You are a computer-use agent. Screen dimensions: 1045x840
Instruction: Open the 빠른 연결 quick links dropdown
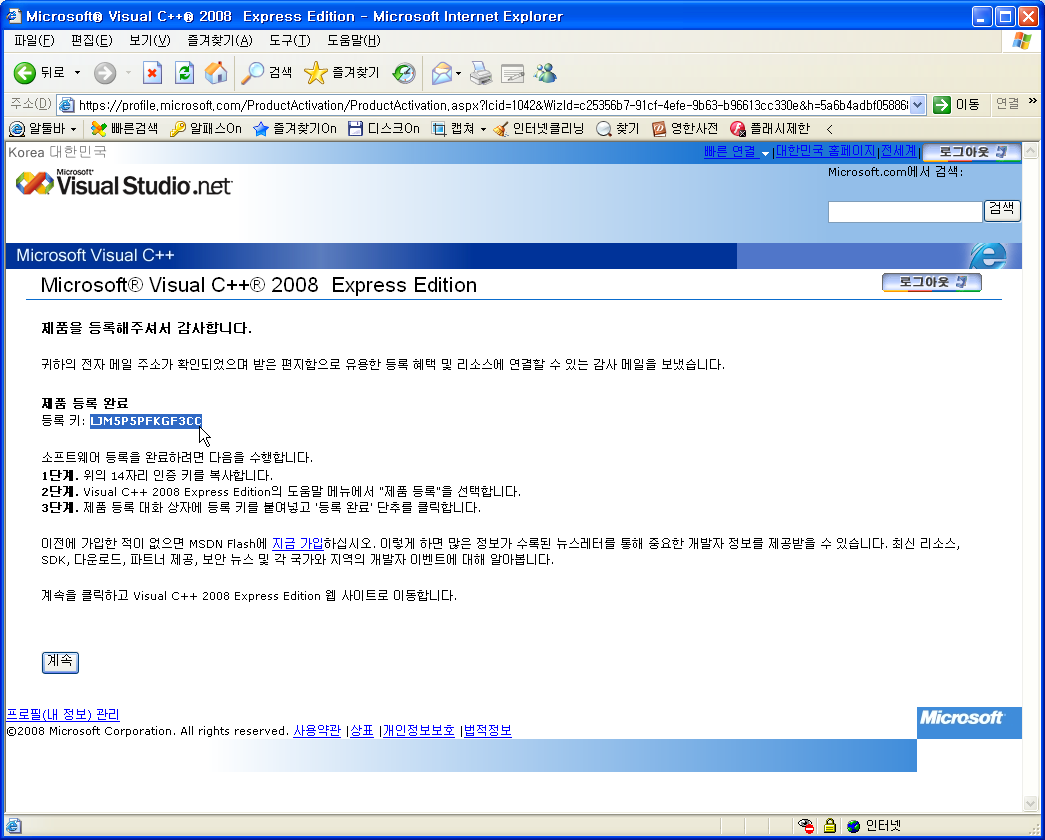click(x=736, y=152)
